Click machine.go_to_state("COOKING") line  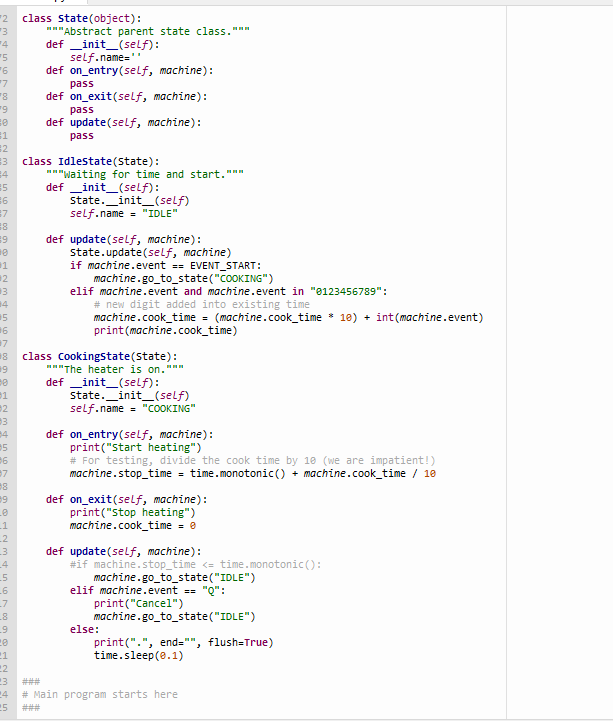183,279
